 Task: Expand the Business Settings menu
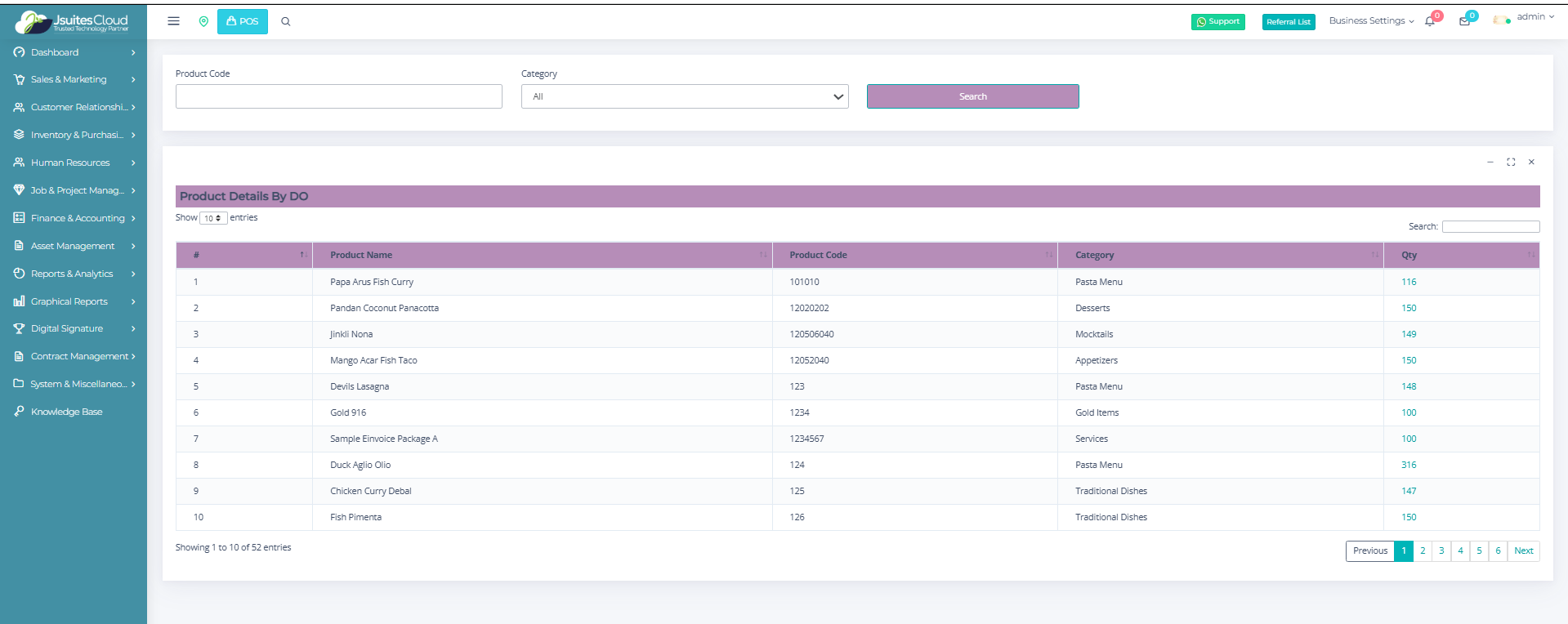(x=1371, y=20)
